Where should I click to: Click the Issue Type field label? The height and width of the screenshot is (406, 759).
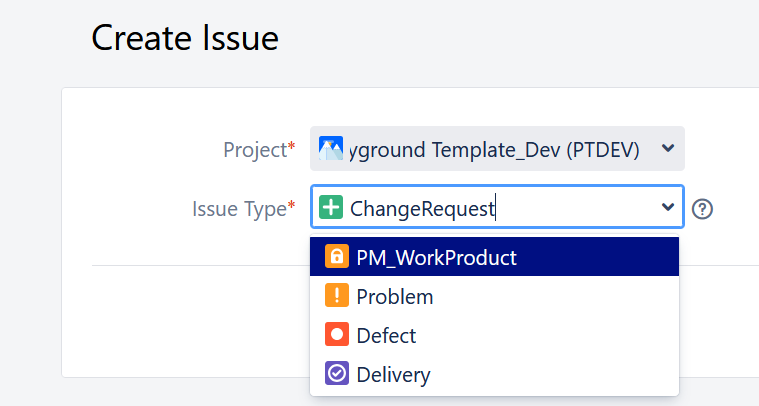click(239, 208)
